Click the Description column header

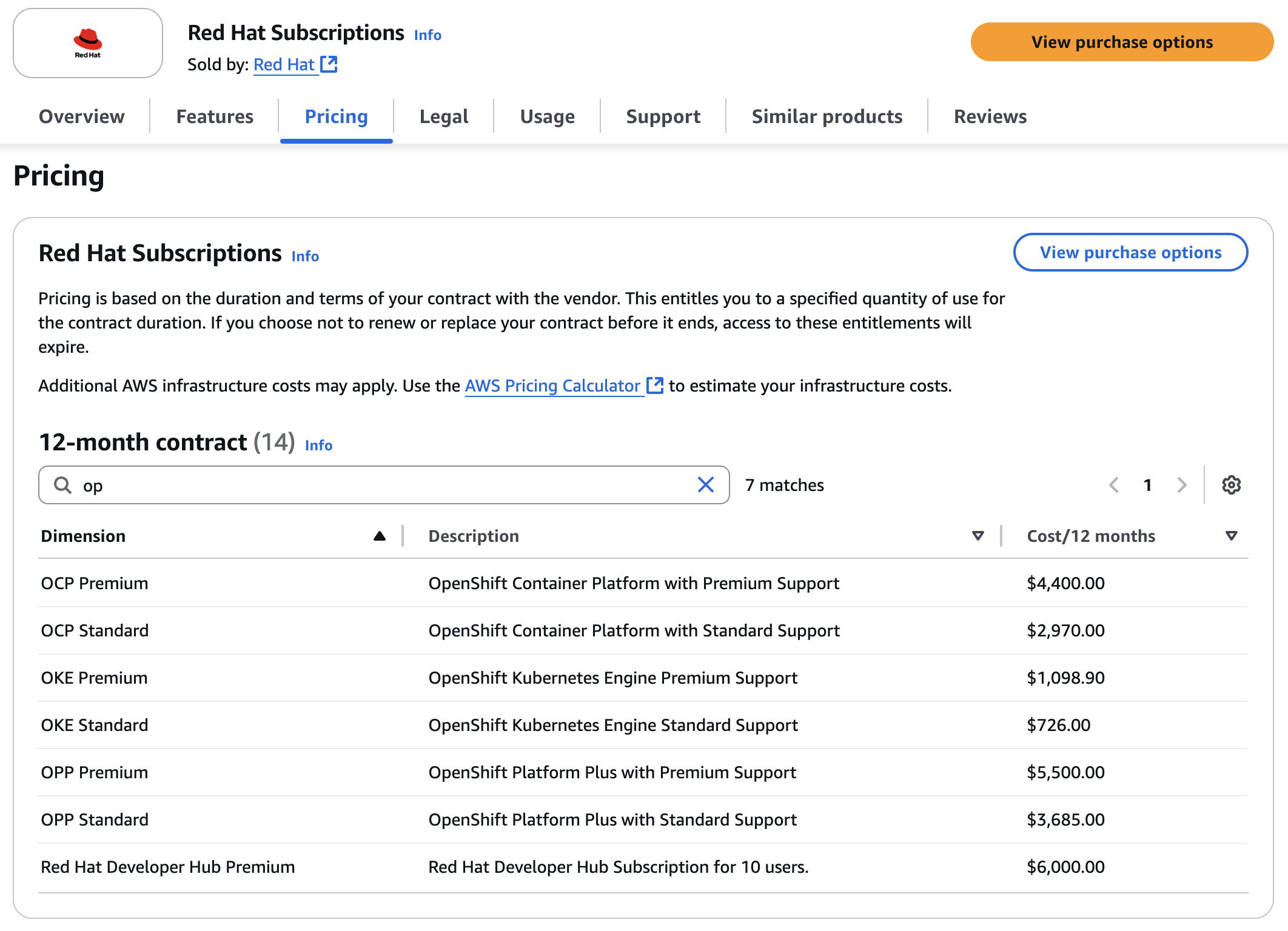click(x=474, y=536)
